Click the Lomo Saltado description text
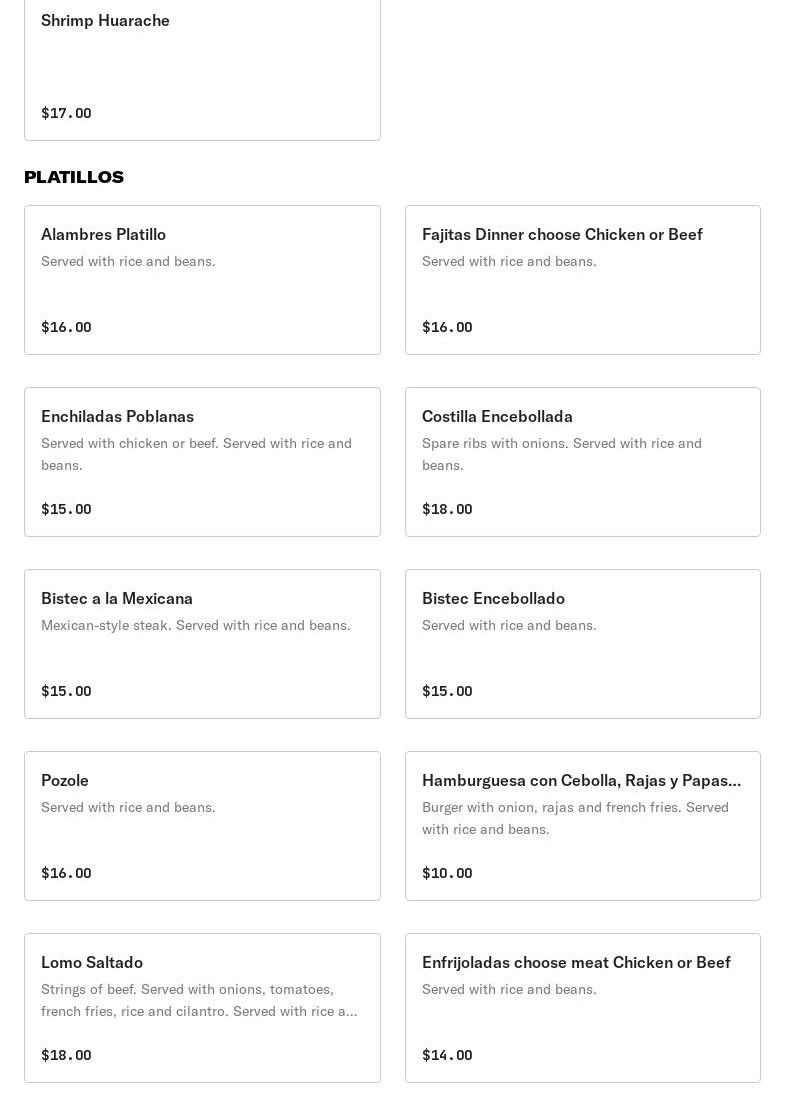This screenshot has height=1093, width=785. pyautogui.click(x=199, y=1000)
